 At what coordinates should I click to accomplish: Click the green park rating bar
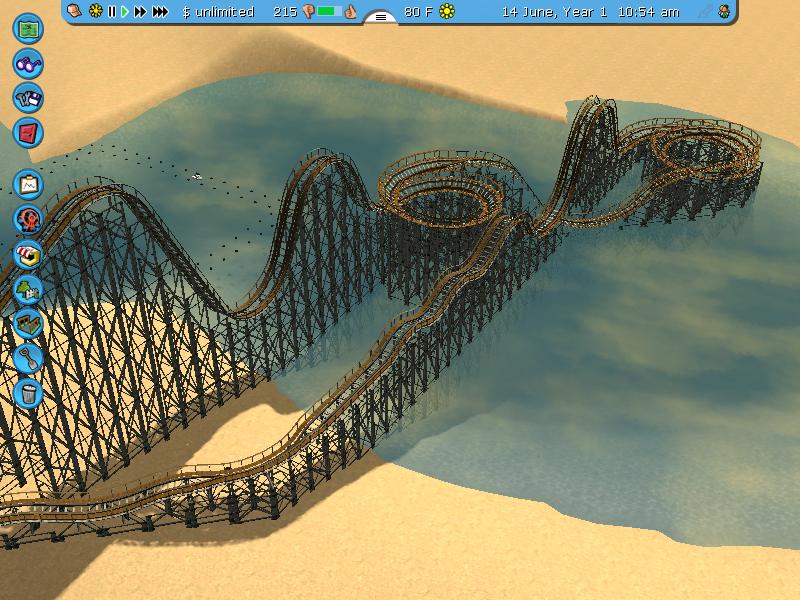tap(329, 11)
